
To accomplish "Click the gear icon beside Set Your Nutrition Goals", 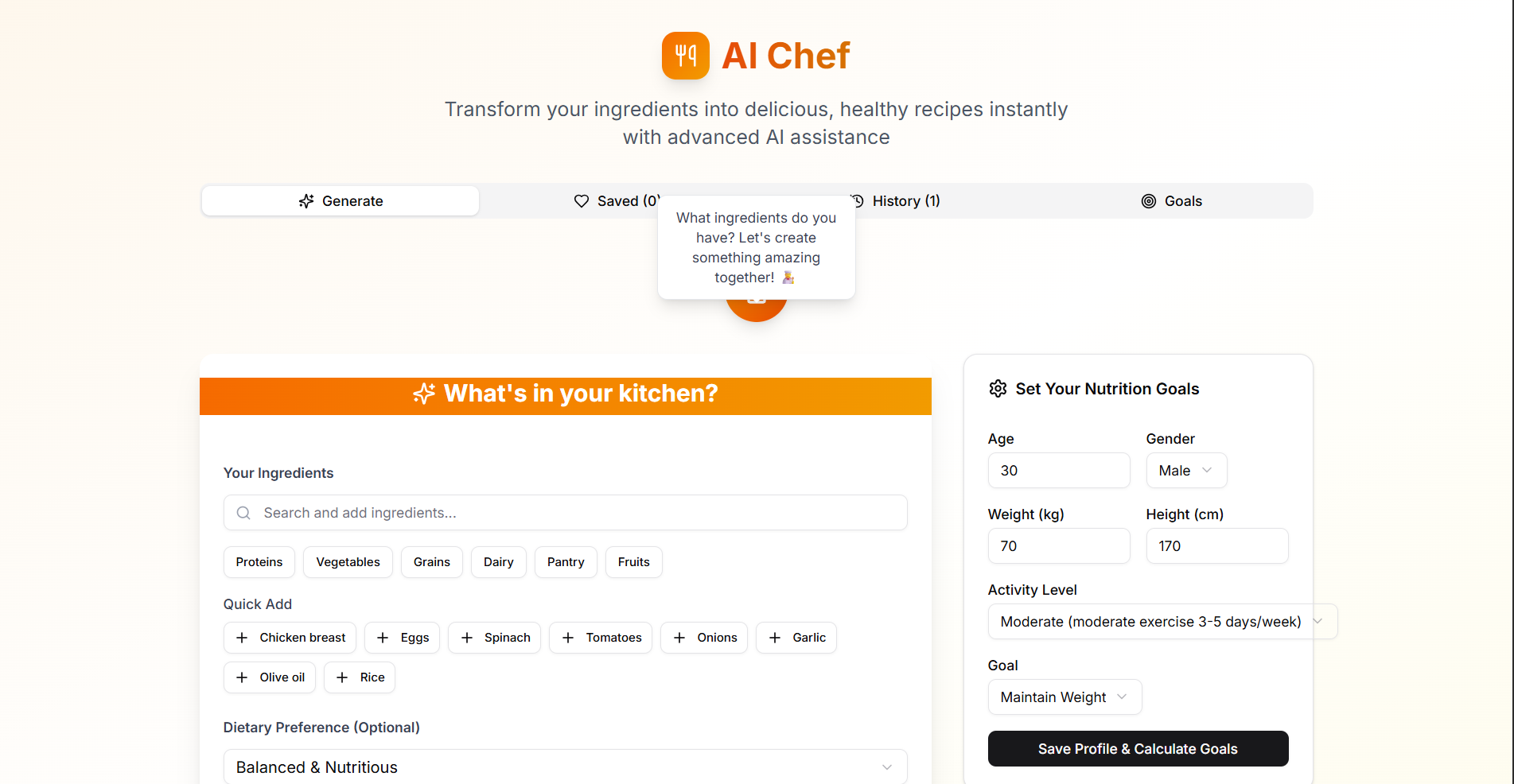I will 998,389.
